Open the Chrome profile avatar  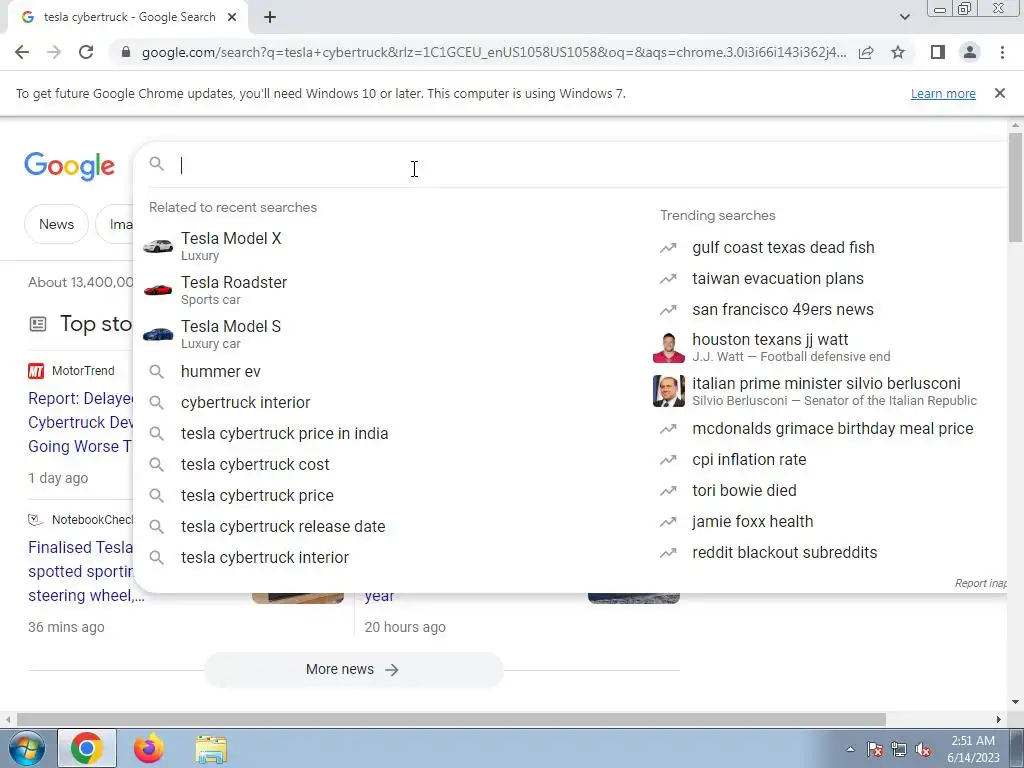click(970, 52)
